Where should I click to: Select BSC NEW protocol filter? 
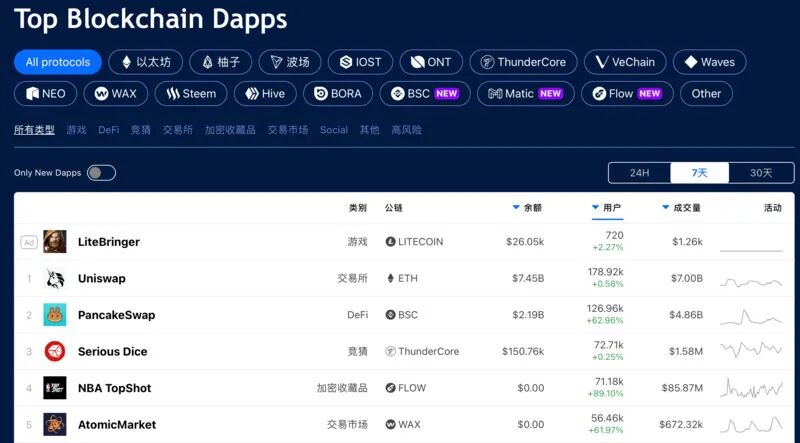425,93
